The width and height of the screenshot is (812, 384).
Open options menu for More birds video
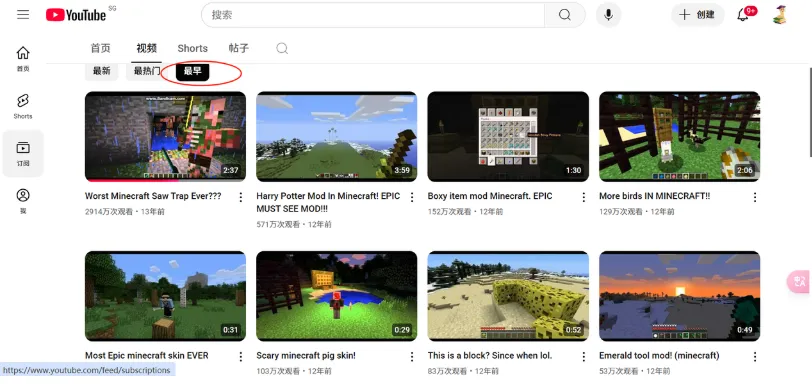tap(755, 197)
